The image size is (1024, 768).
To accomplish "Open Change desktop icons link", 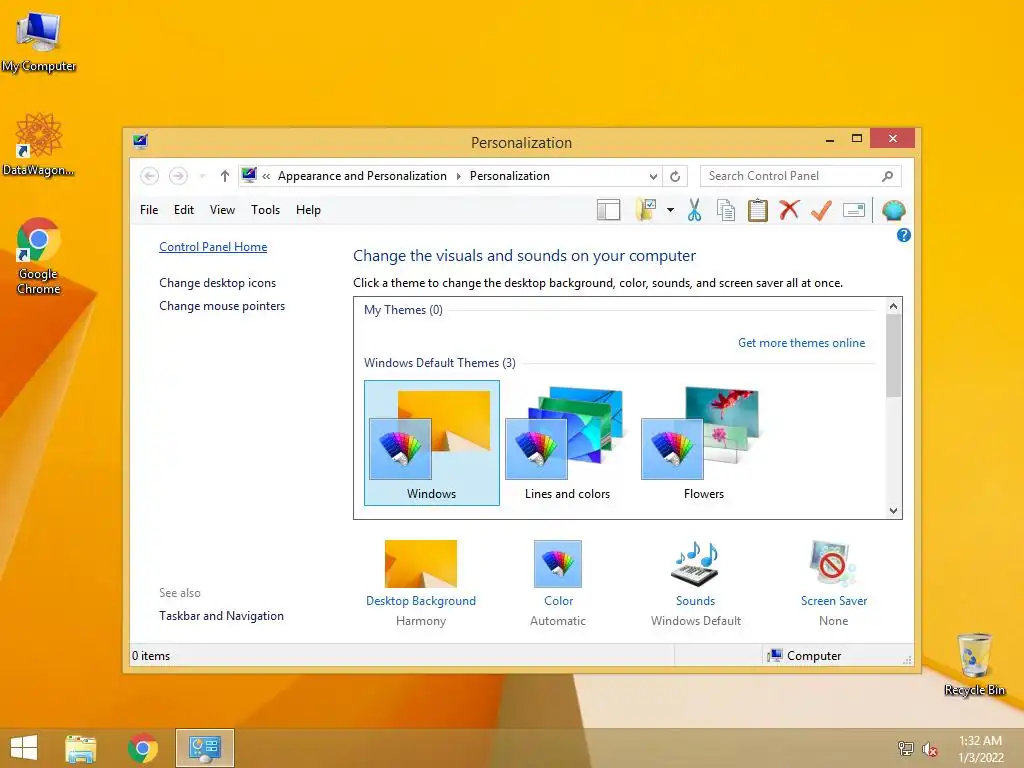I will click(x=217, y=283).
